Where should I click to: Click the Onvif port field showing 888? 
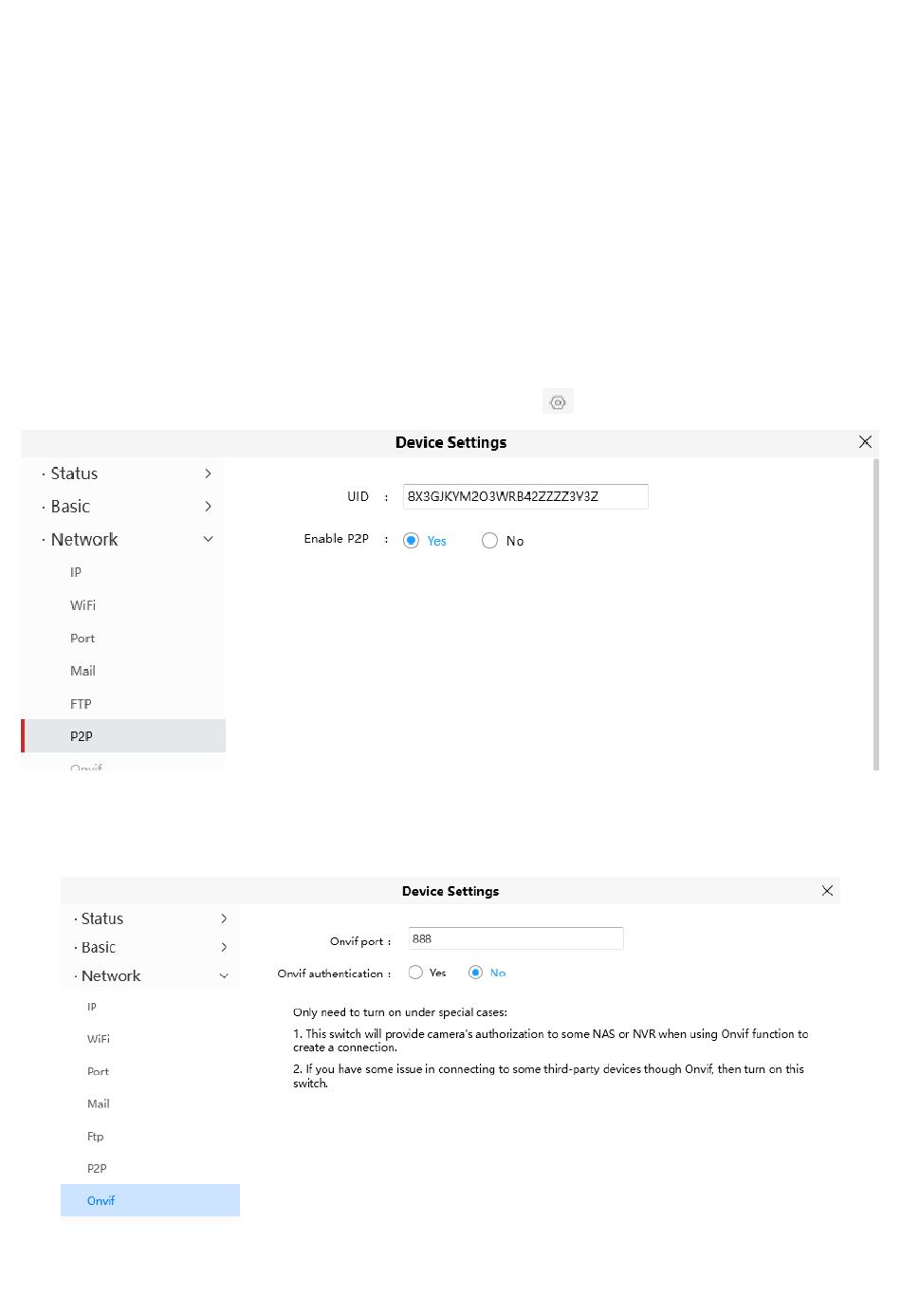click(516, 938)
